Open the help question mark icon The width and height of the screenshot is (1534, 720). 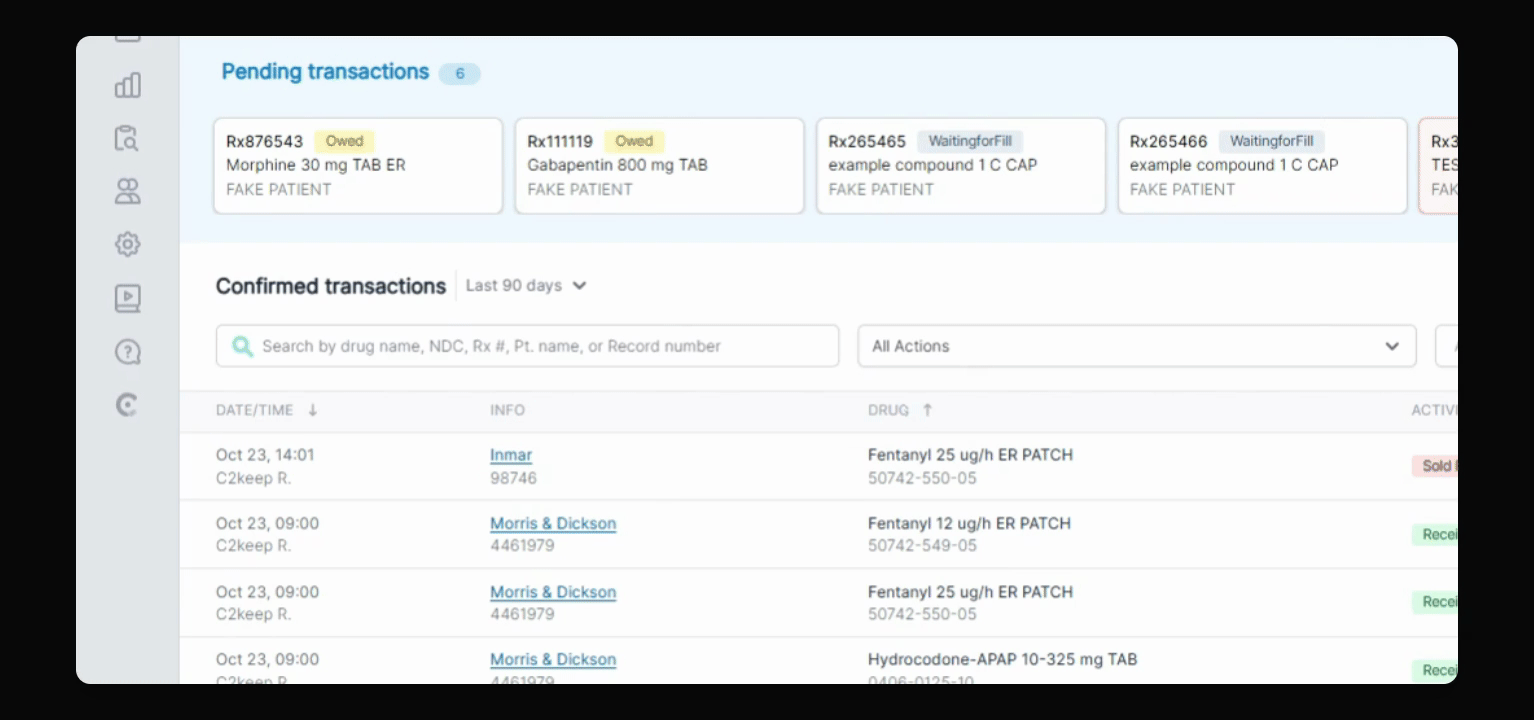tap(128, 352)
